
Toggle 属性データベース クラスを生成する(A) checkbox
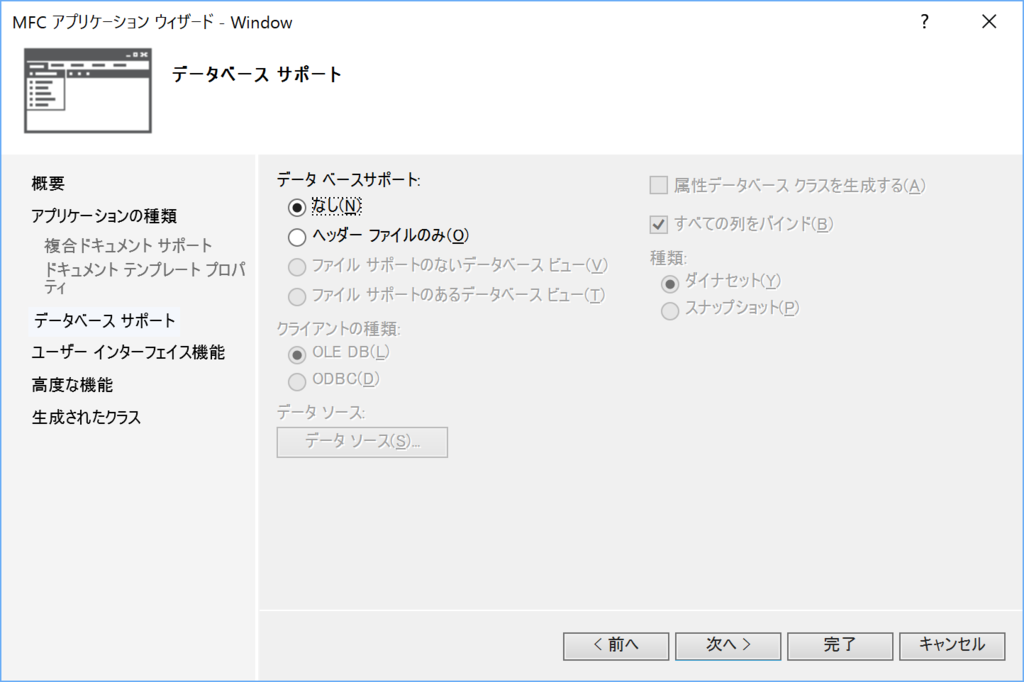point(658,186)
